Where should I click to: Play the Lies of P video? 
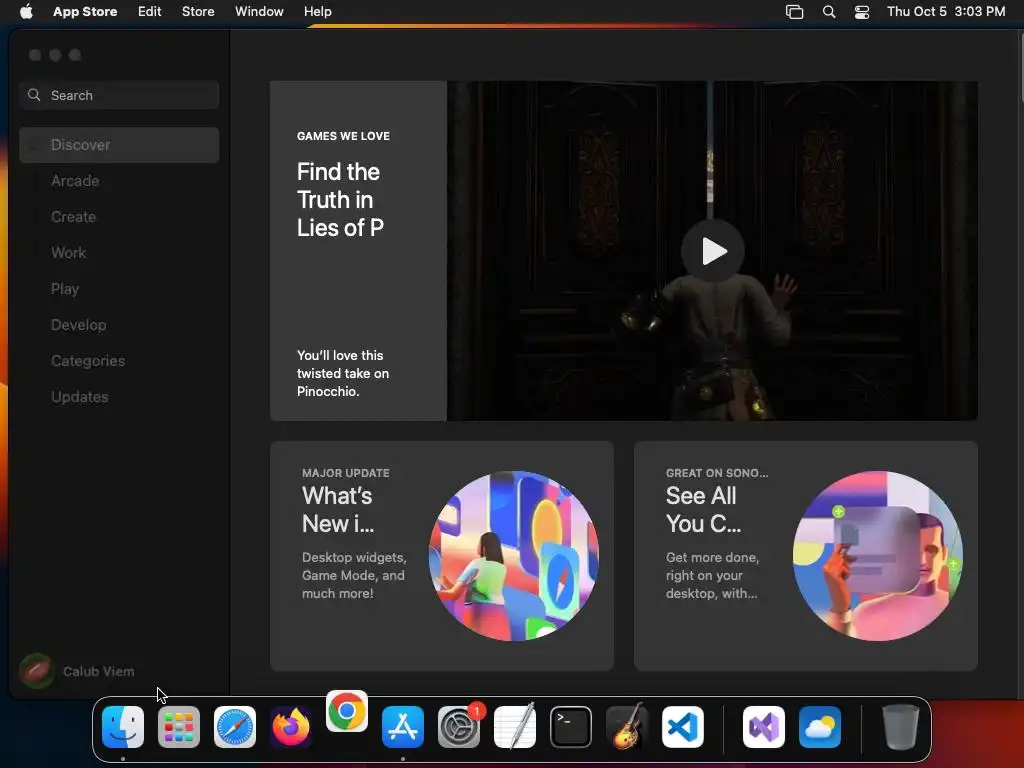click(x=712, y=251)
